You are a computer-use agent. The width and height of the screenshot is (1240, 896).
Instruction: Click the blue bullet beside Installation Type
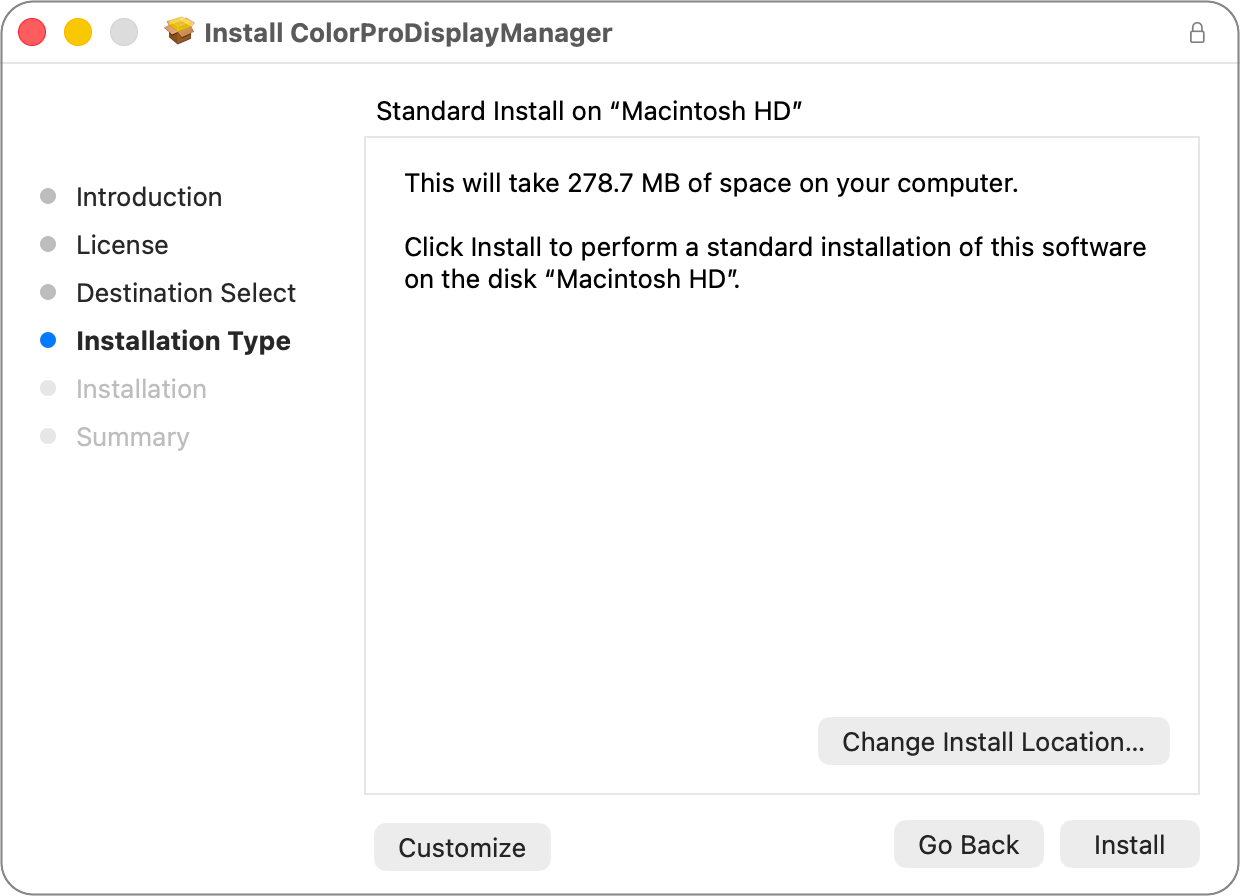[48, 340]
